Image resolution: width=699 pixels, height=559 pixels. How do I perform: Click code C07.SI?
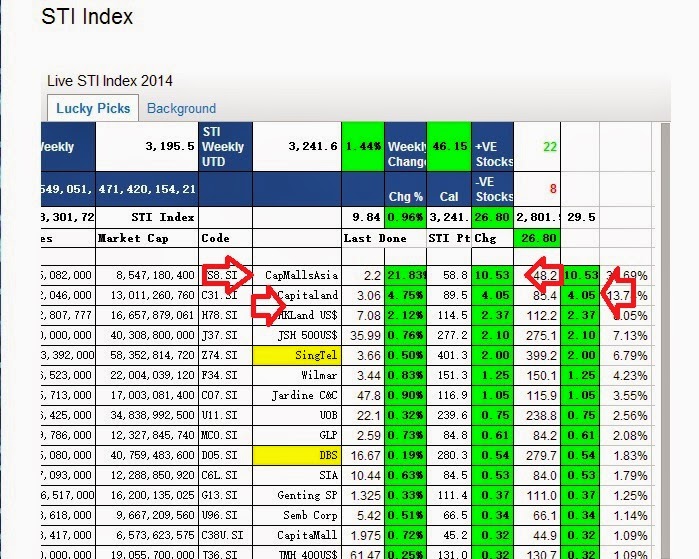(x=219, y=395)
